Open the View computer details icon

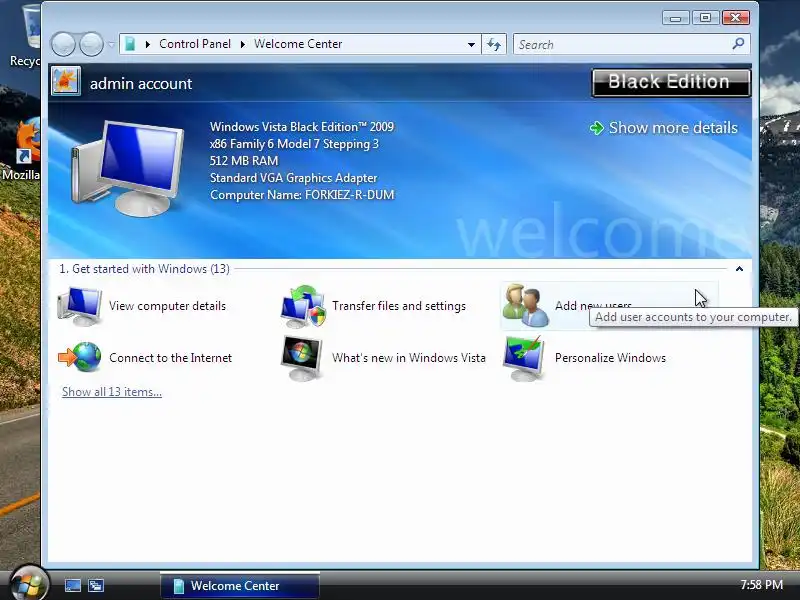(79, 306)
